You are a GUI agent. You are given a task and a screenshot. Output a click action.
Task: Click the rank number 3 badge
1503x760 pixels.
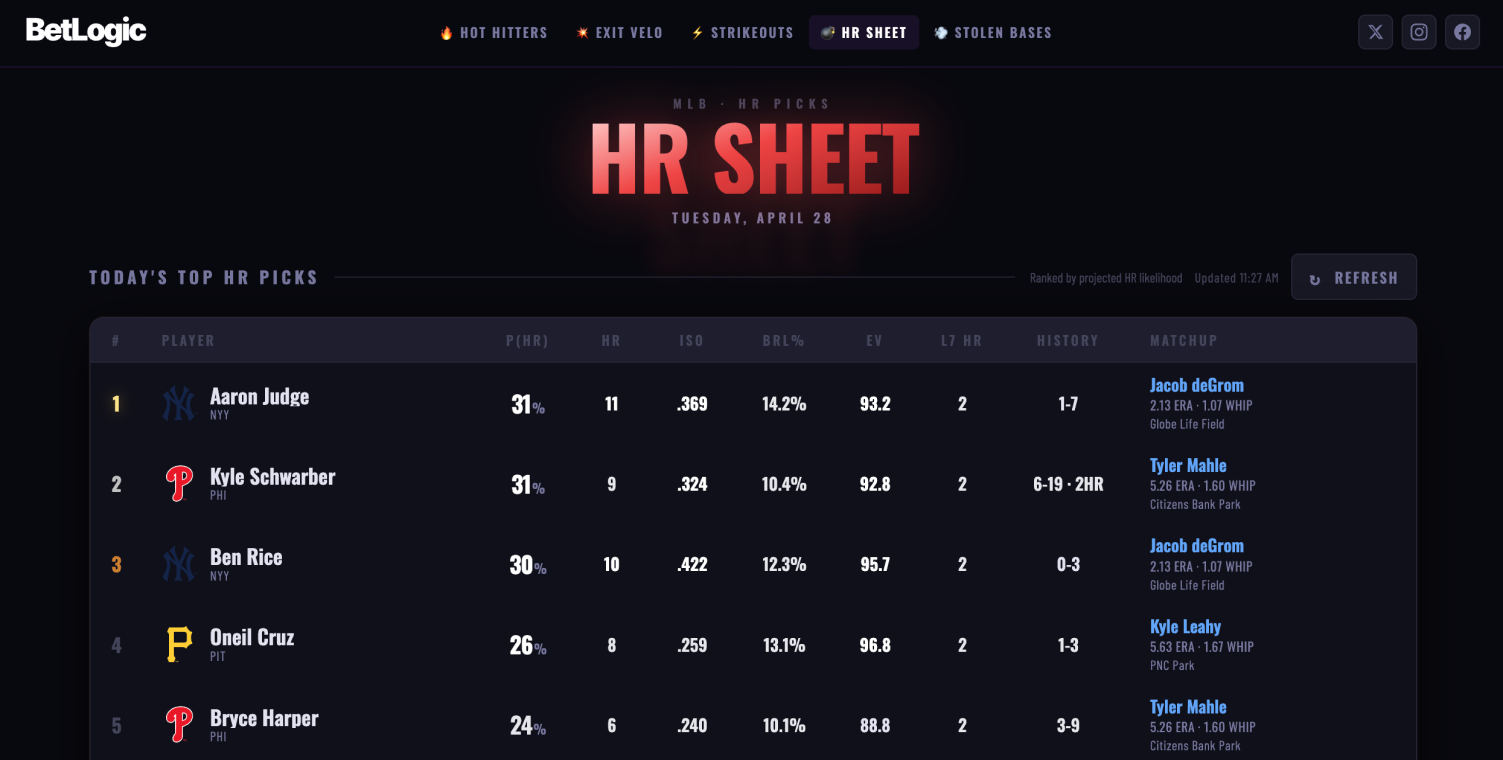[116, 565]
